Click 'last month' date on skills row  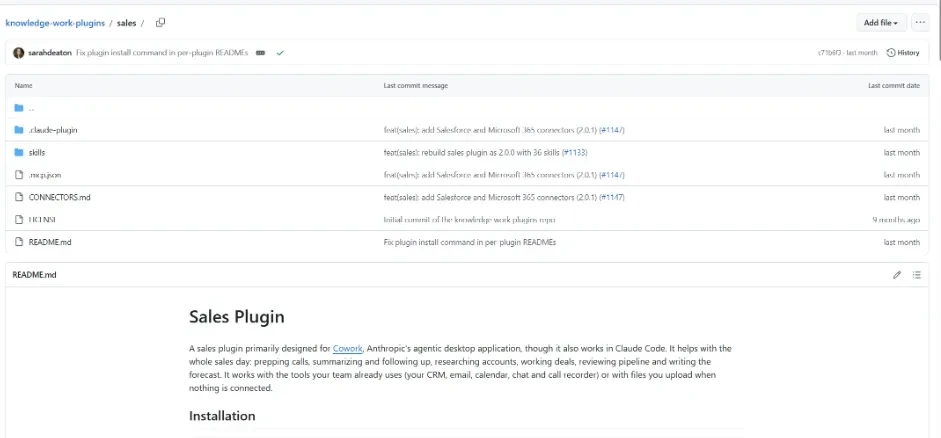click(901, 152)
